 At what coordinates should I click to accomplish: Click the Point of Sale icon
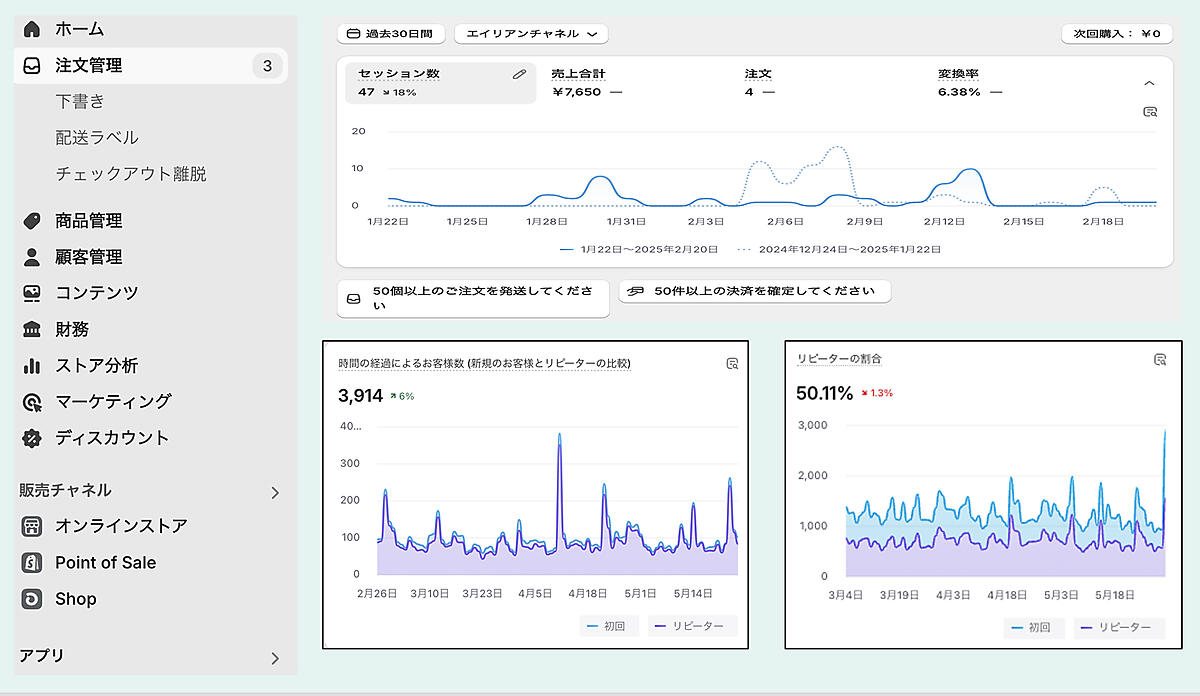32,563
